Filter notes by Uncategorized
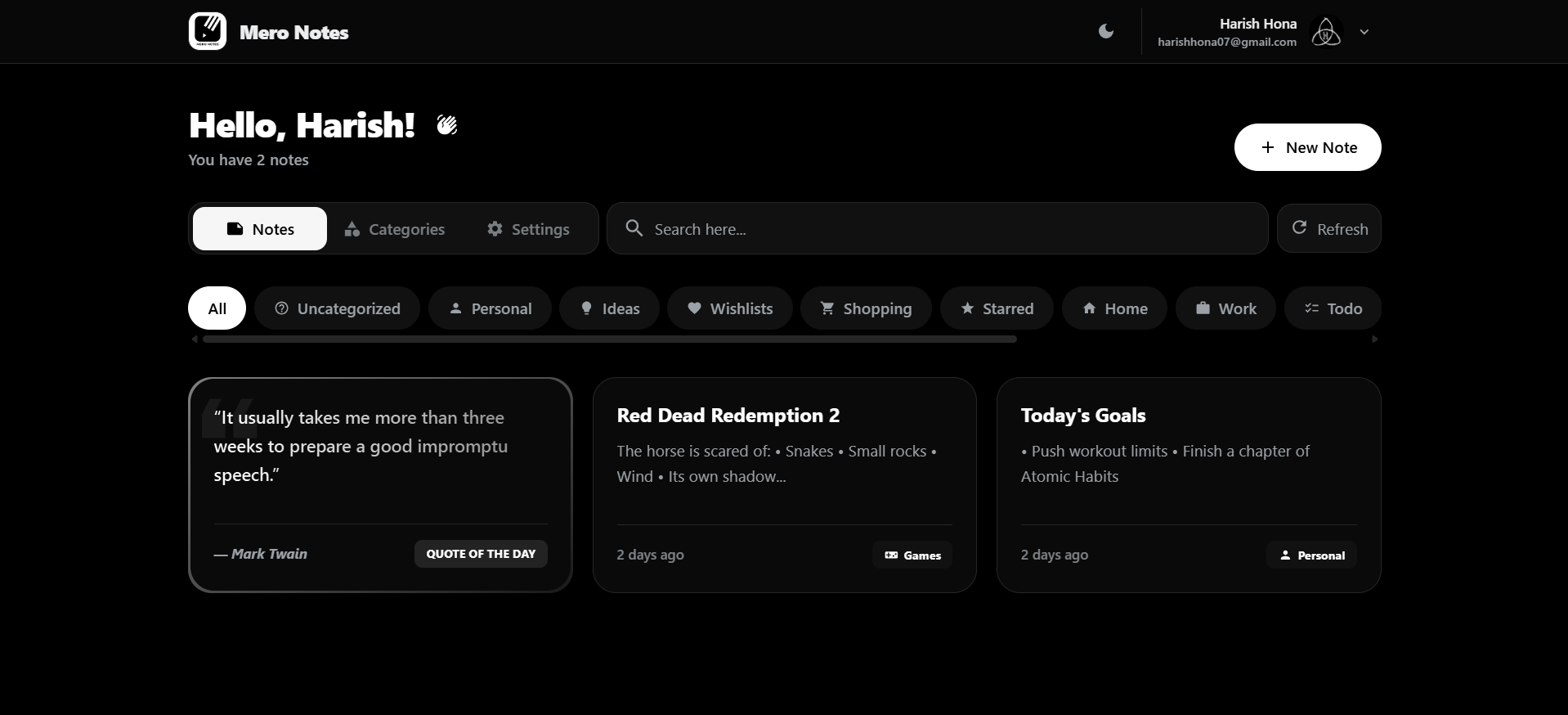Image resolution: width=1568 pixels, height=715 pixels. point(337,308)
